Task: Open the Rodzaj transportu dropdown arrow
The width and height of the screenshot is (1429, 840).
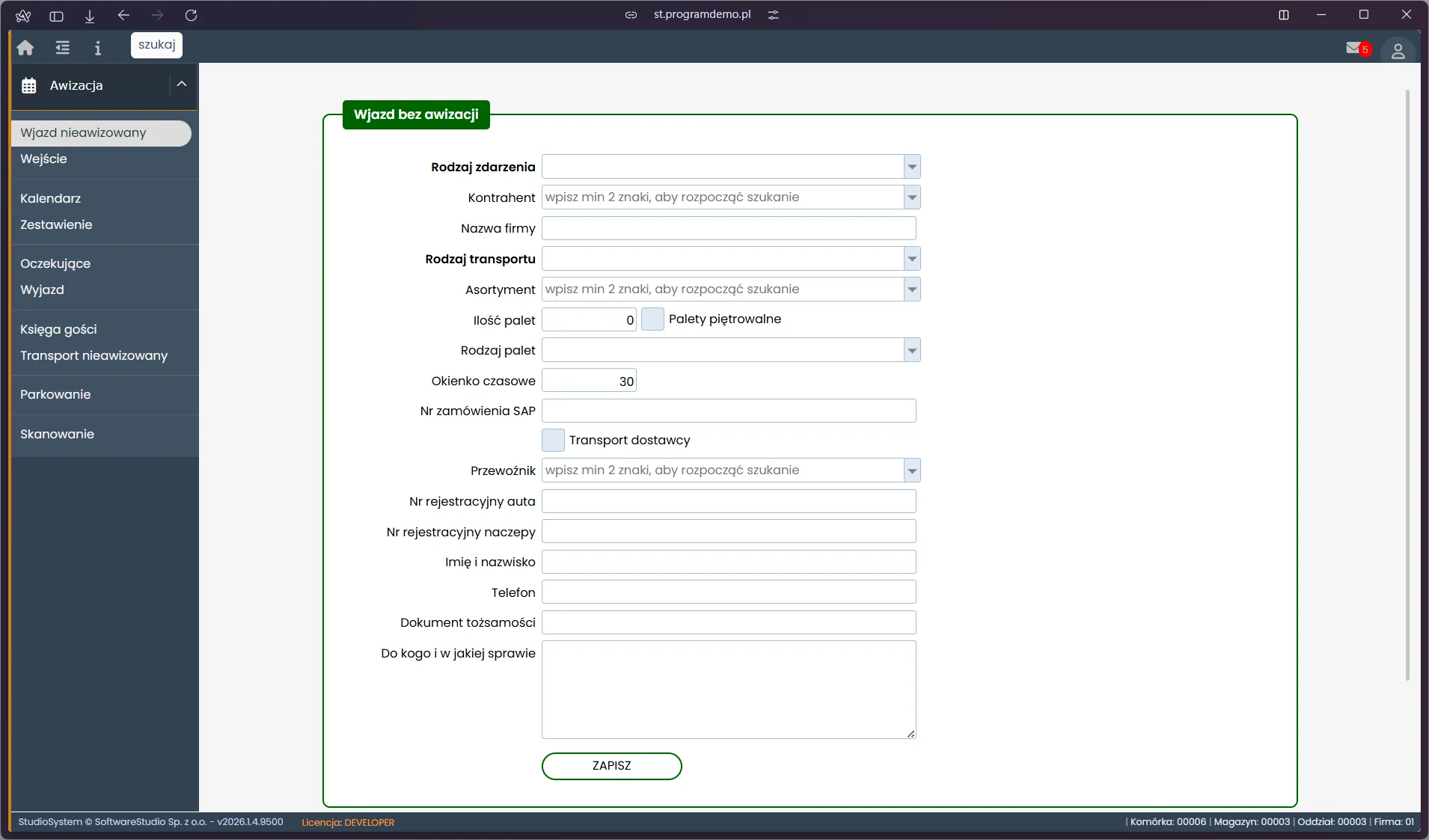Action: click(912, 259)
